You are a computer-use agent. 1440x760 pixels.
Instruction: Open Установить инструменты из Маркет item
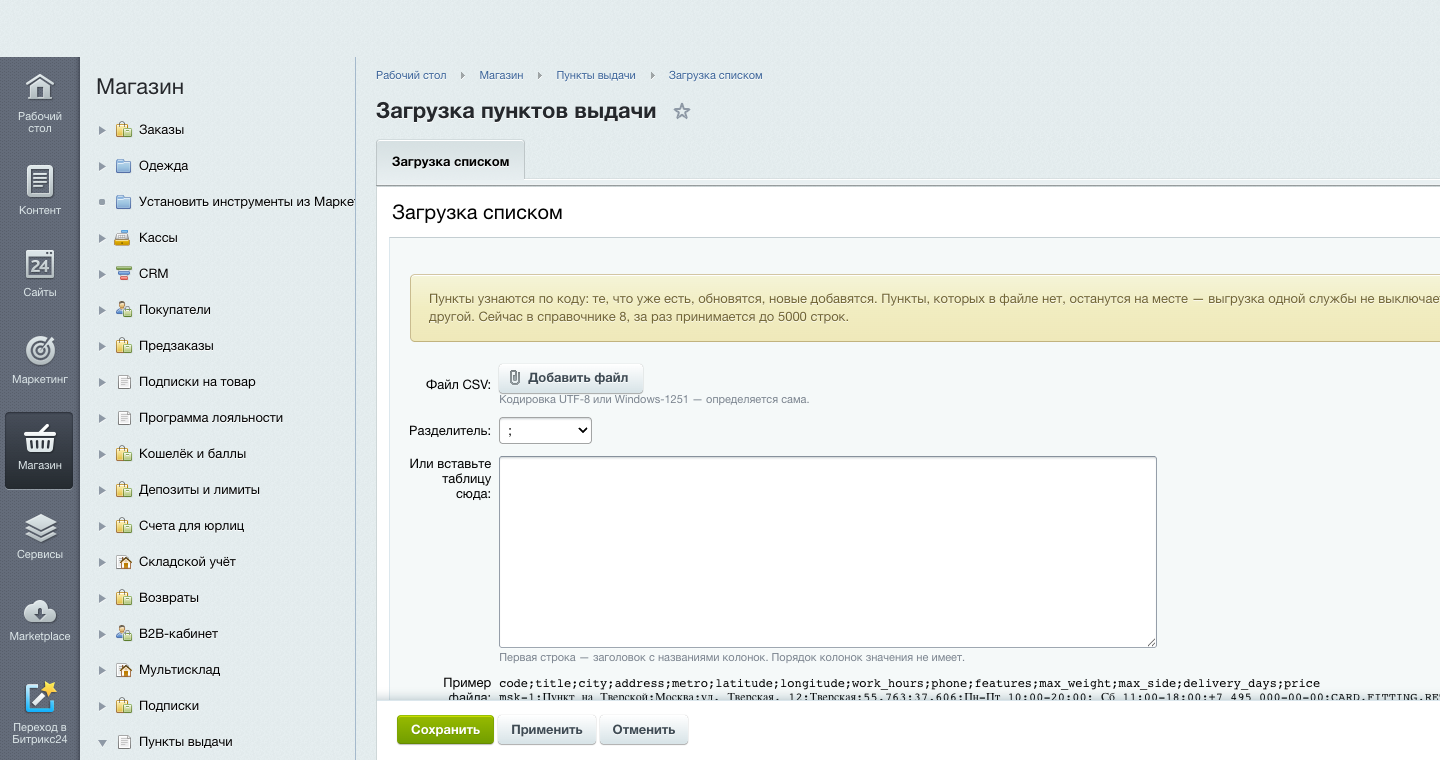247,202
